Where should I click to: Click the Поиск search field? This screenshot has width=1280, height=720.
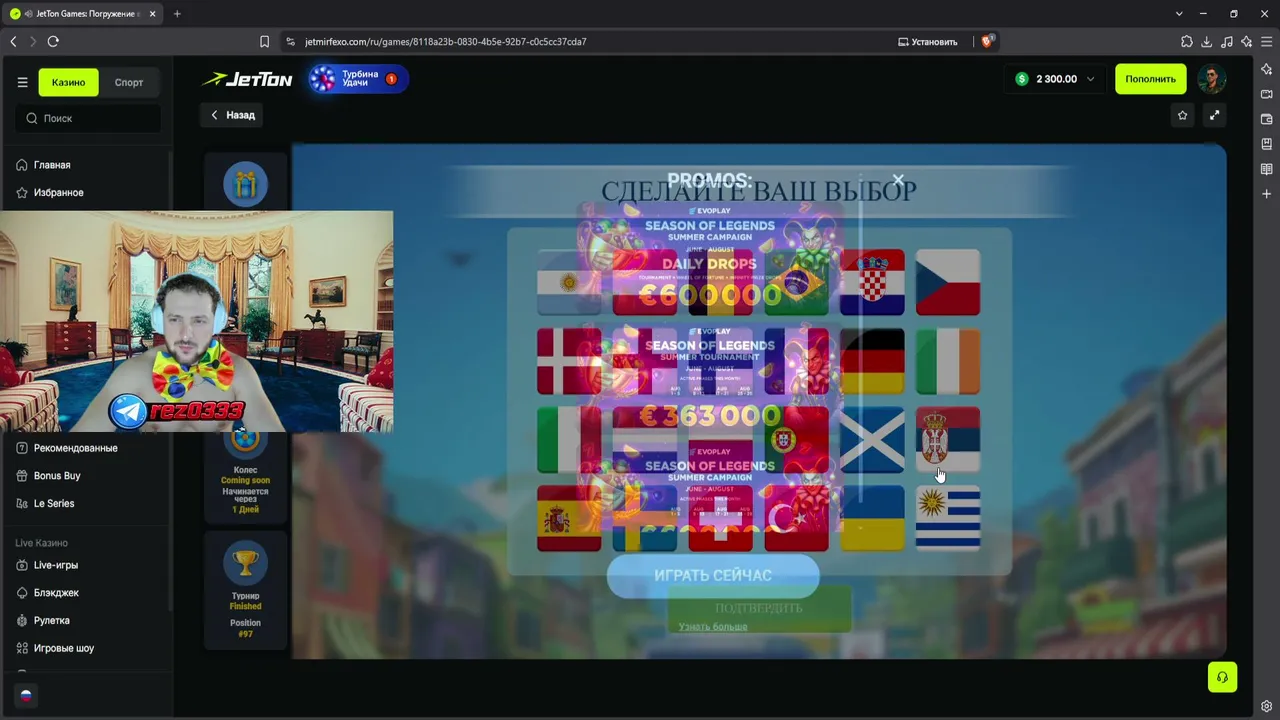(x=88, y=118)
